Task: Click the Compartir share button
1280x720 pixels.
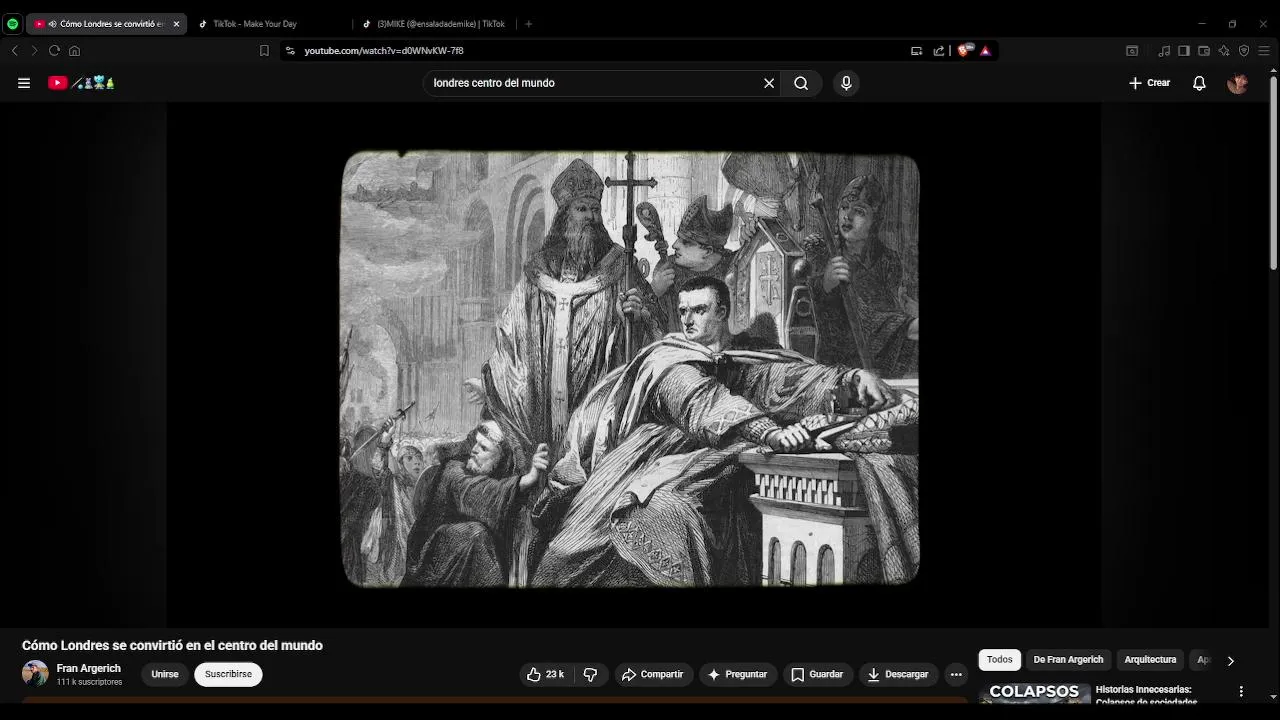Action: point(652,675)
